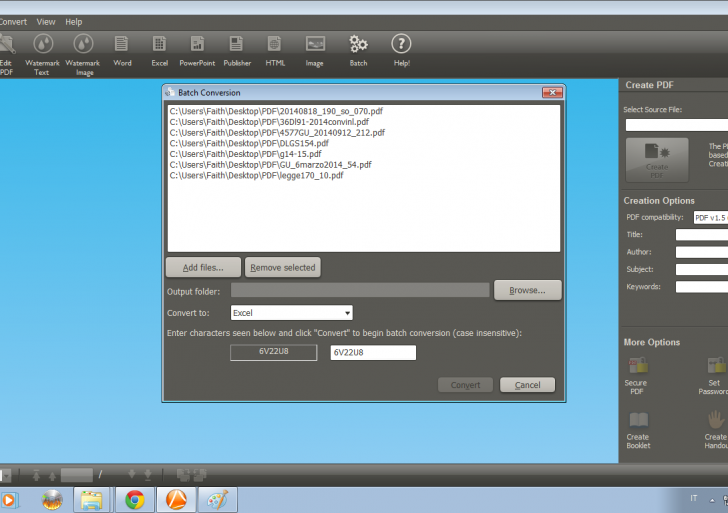This screenshot has width=728, height=513.
Task: Convert PDF to Word
Action: click(x=122, y=51)
